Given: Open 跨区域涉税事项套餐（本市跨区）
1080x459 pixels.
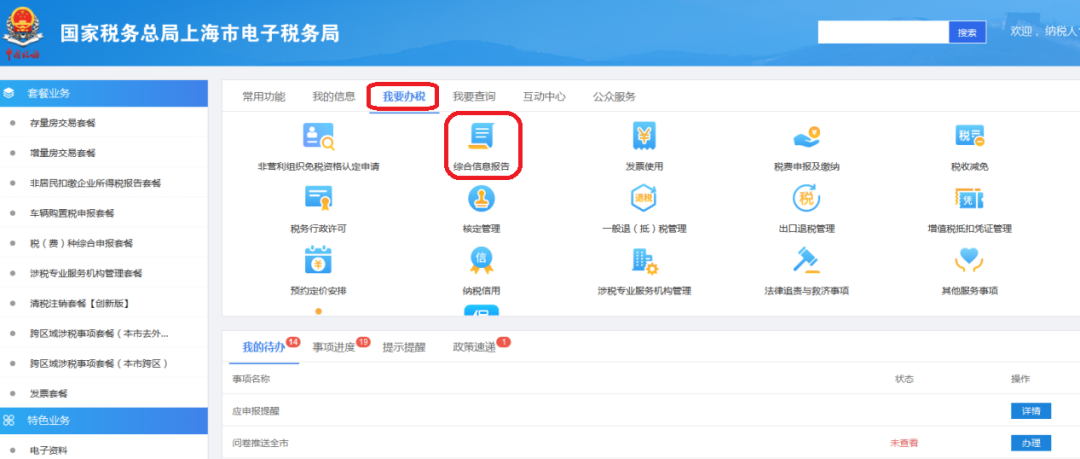Looking at the screenshot, I should pos(99,363).
